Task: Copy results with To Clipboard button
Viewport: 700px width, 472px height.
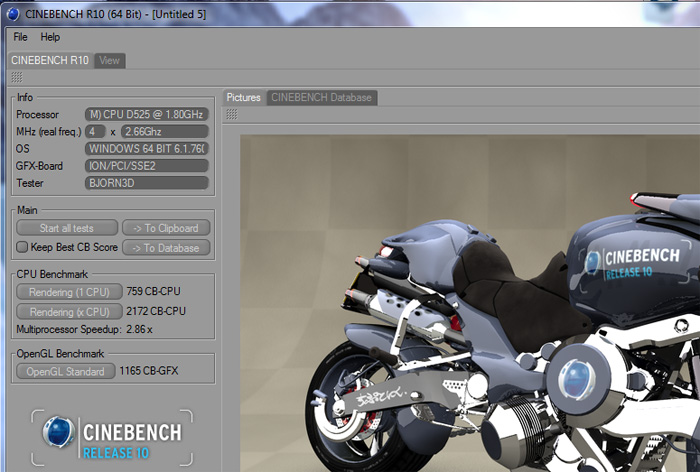Action: (x=166, y=228)
